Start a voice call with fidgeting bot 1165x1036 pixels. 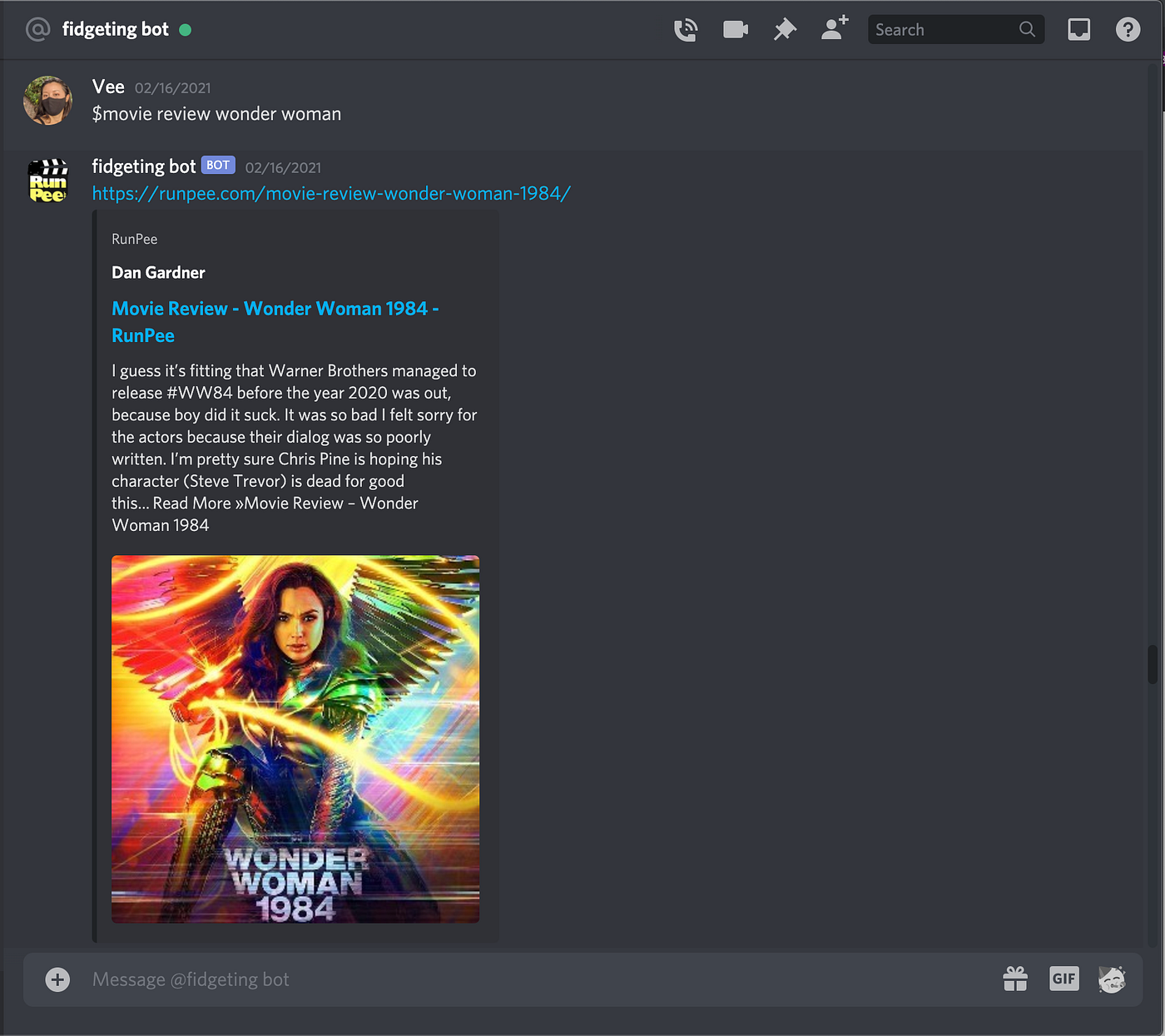[686, 29]
